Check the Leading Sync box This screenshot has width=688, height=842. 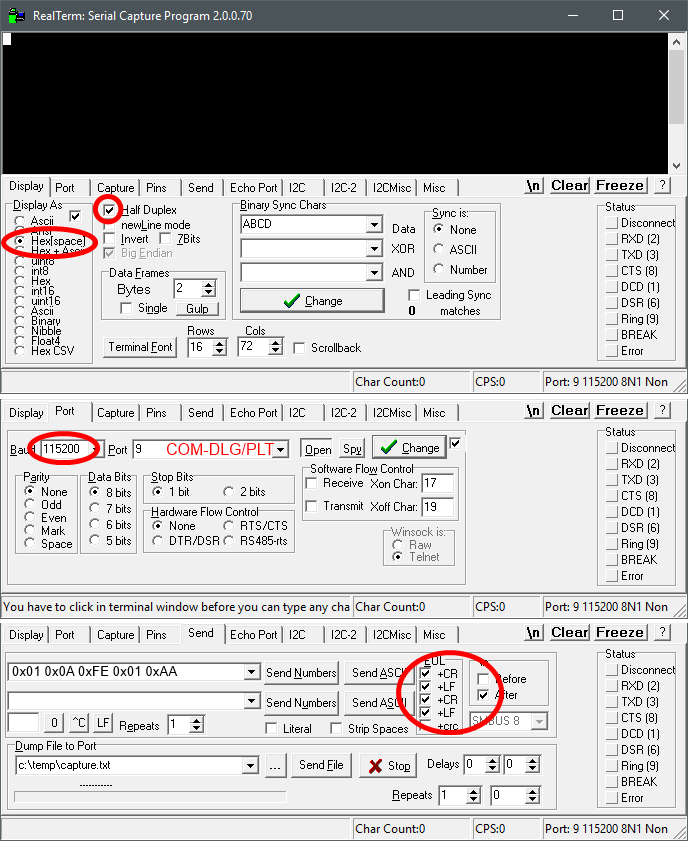coord(414,295)
